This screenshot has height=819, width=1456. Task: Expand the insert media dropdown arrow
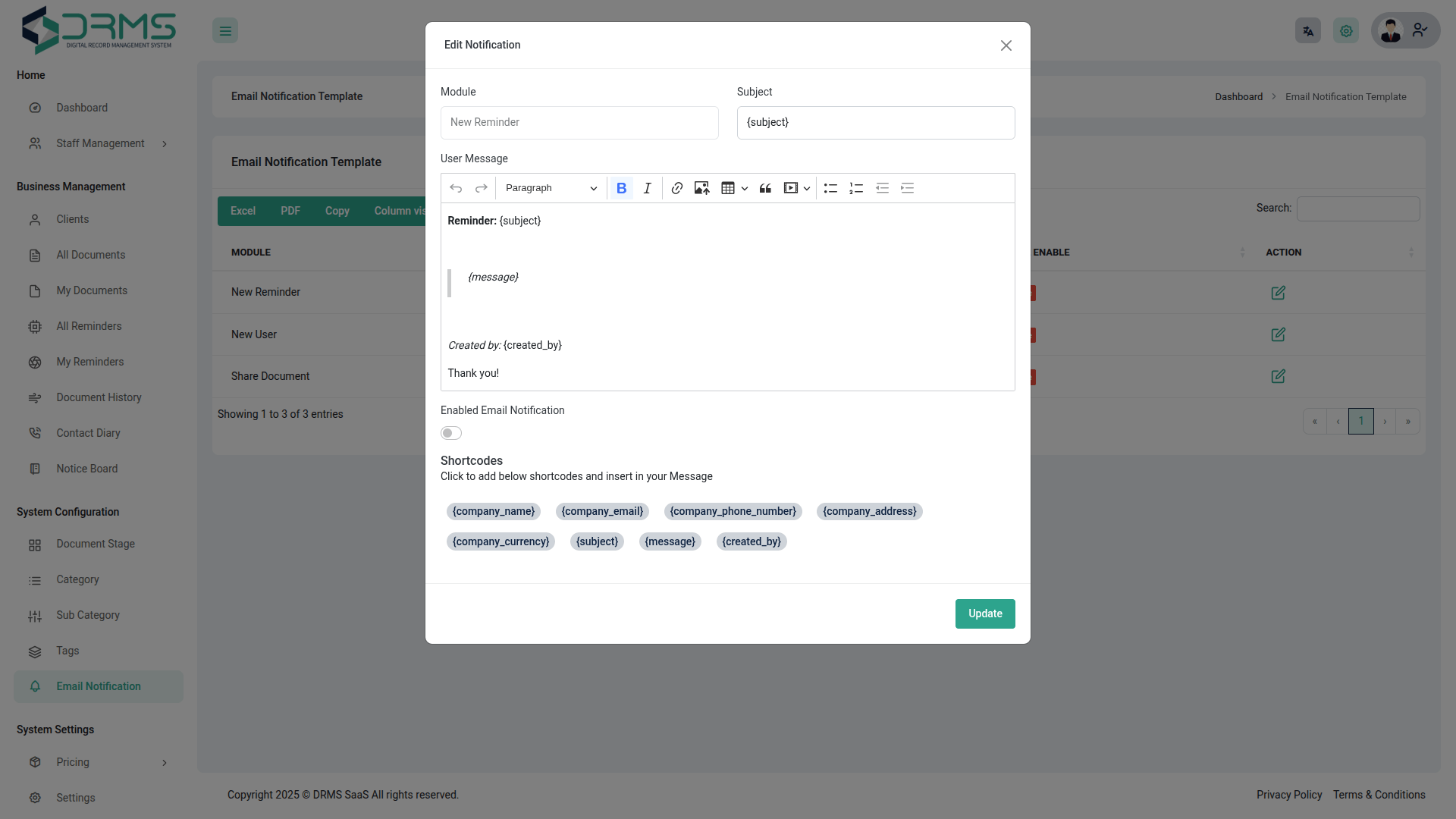pyautogui.click(x=807, y=188)
